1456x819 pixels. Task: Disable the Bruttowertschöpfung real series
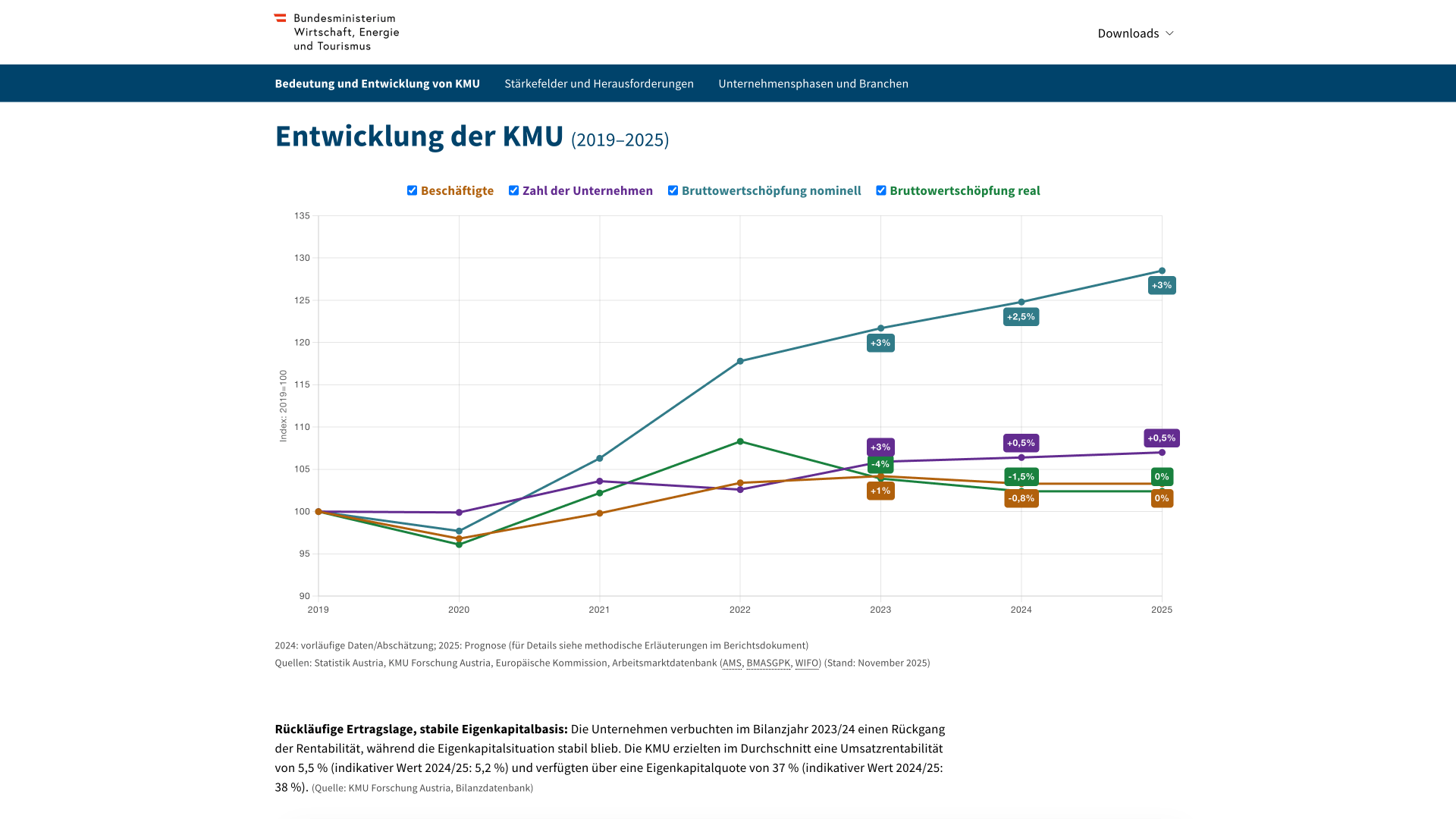[x=880, y=190]
